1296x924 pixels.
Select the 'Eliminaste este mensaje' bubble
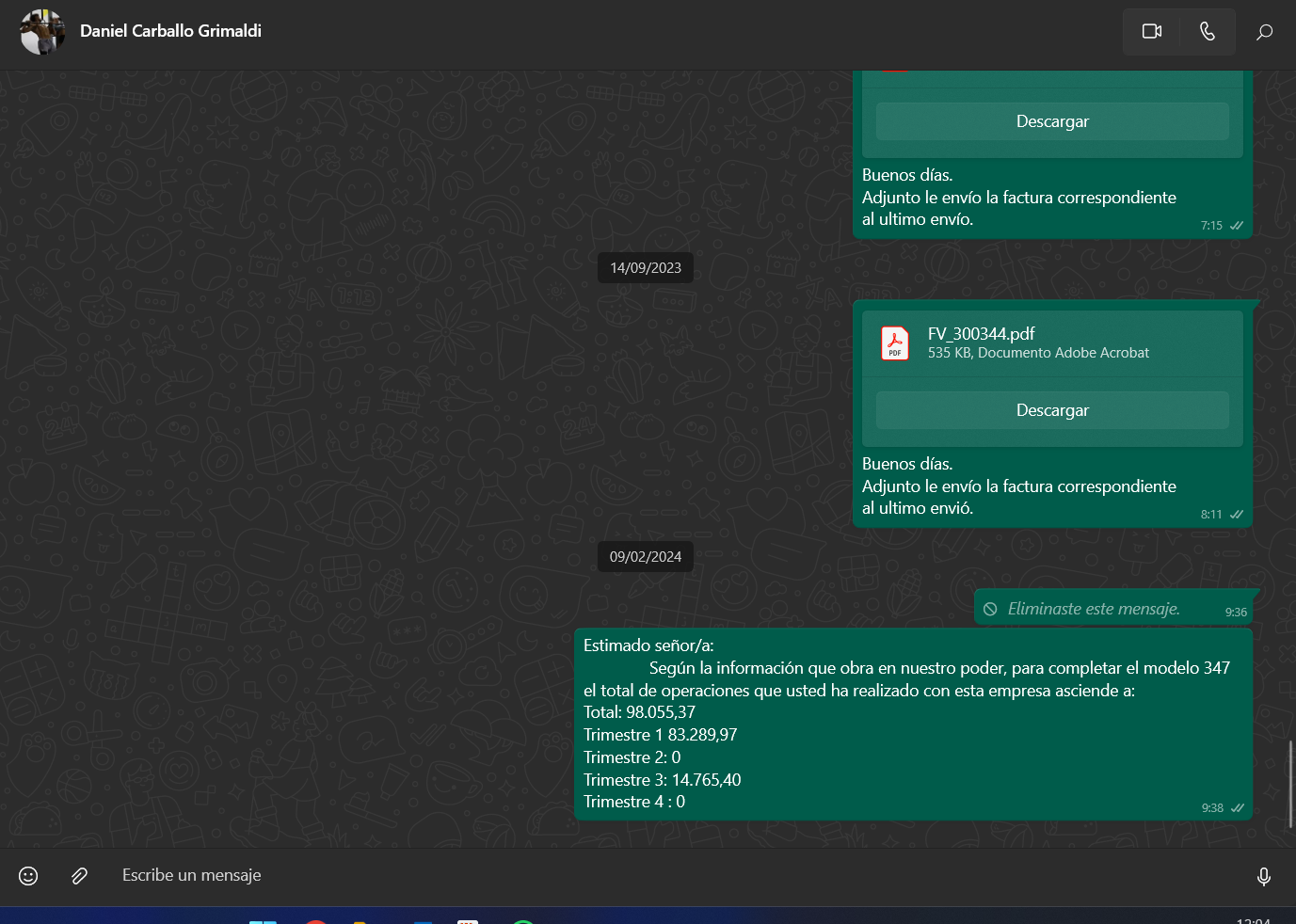pyautogui.click(x=1093, y=609)
